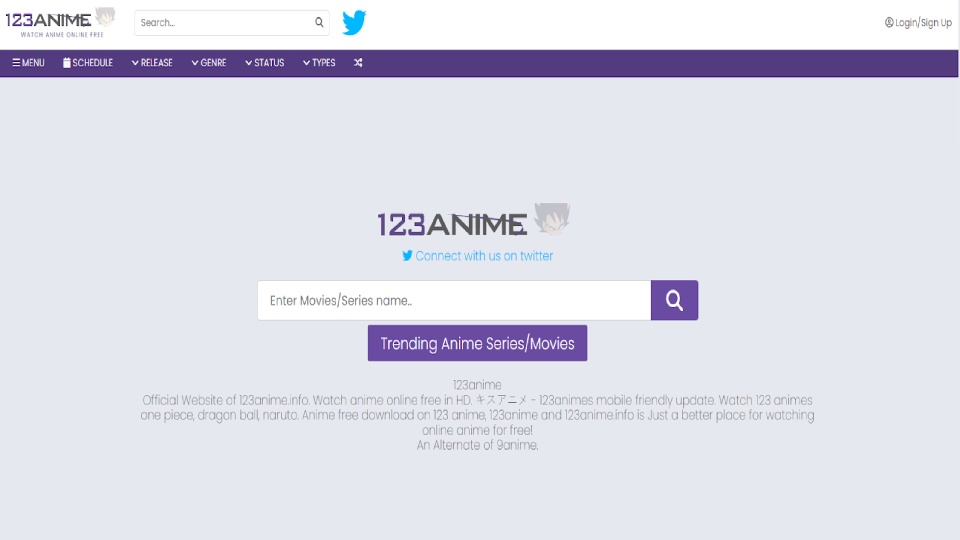The width and height of the screenshot is (960, 540).
Task: Expand the GENRE dropdown
Action: [209, 62]
